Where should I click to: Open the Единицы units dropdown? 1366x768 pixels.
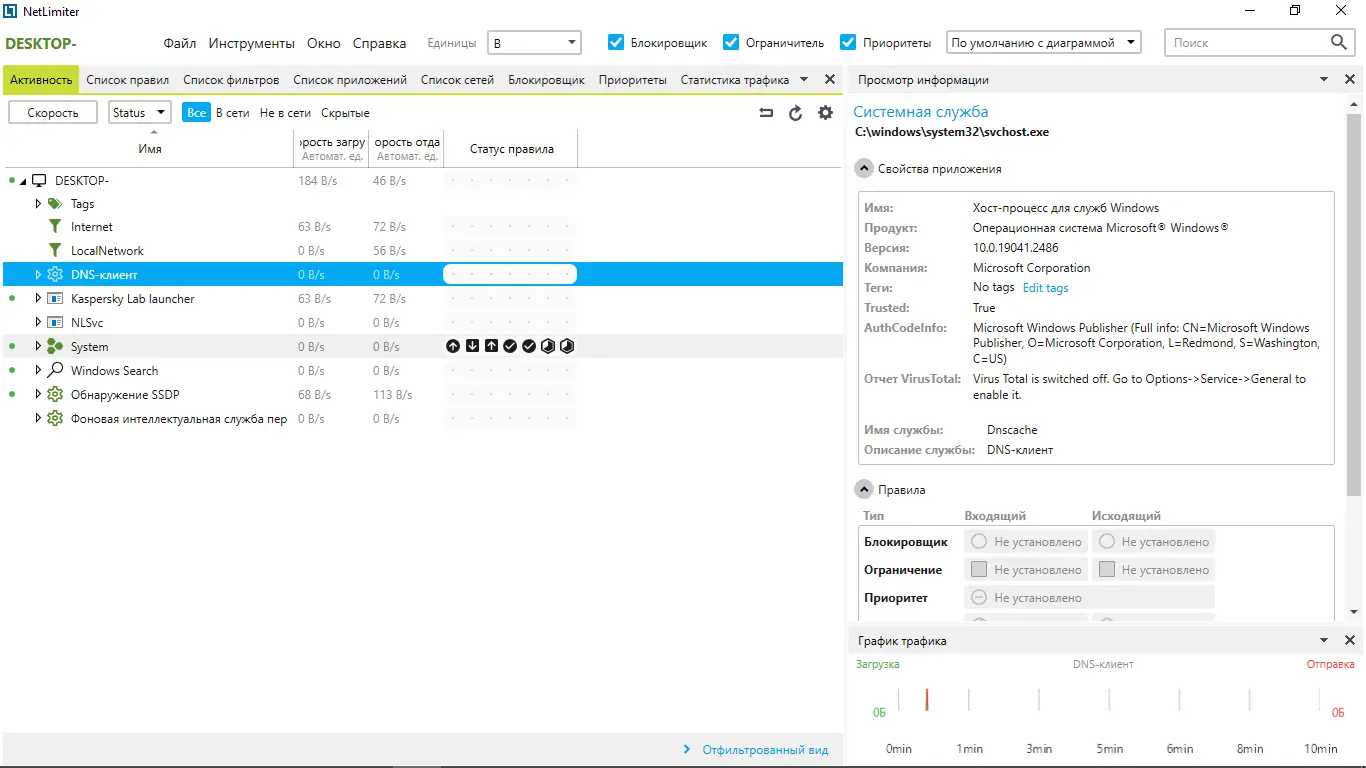tap(574, 42)
